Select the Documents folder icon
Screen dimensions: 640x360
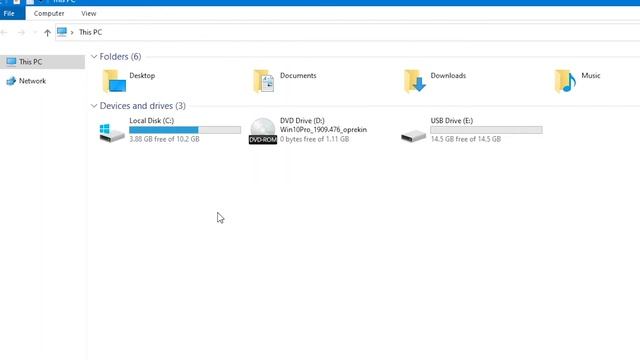264,81
